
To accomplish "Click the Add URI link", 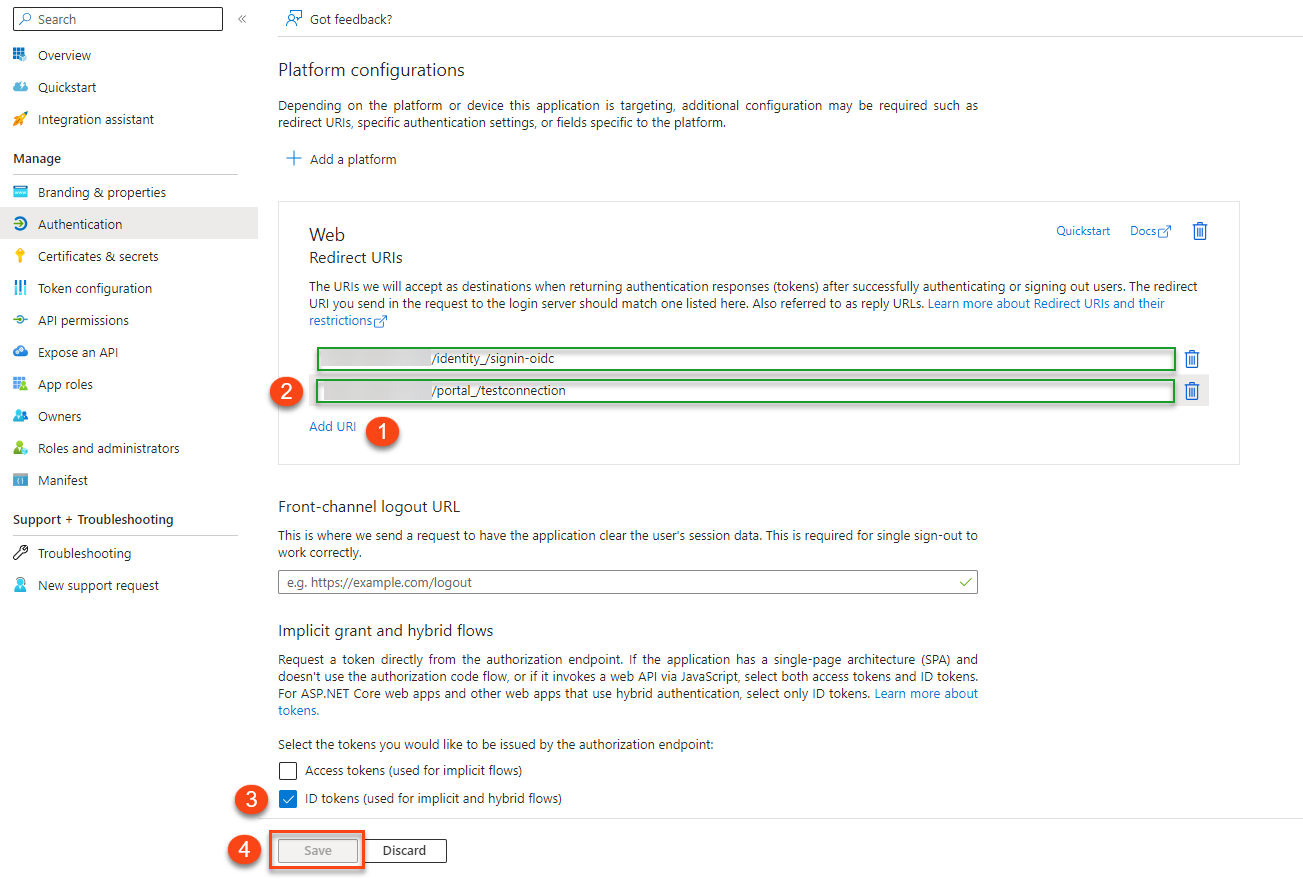I will 332,426.
